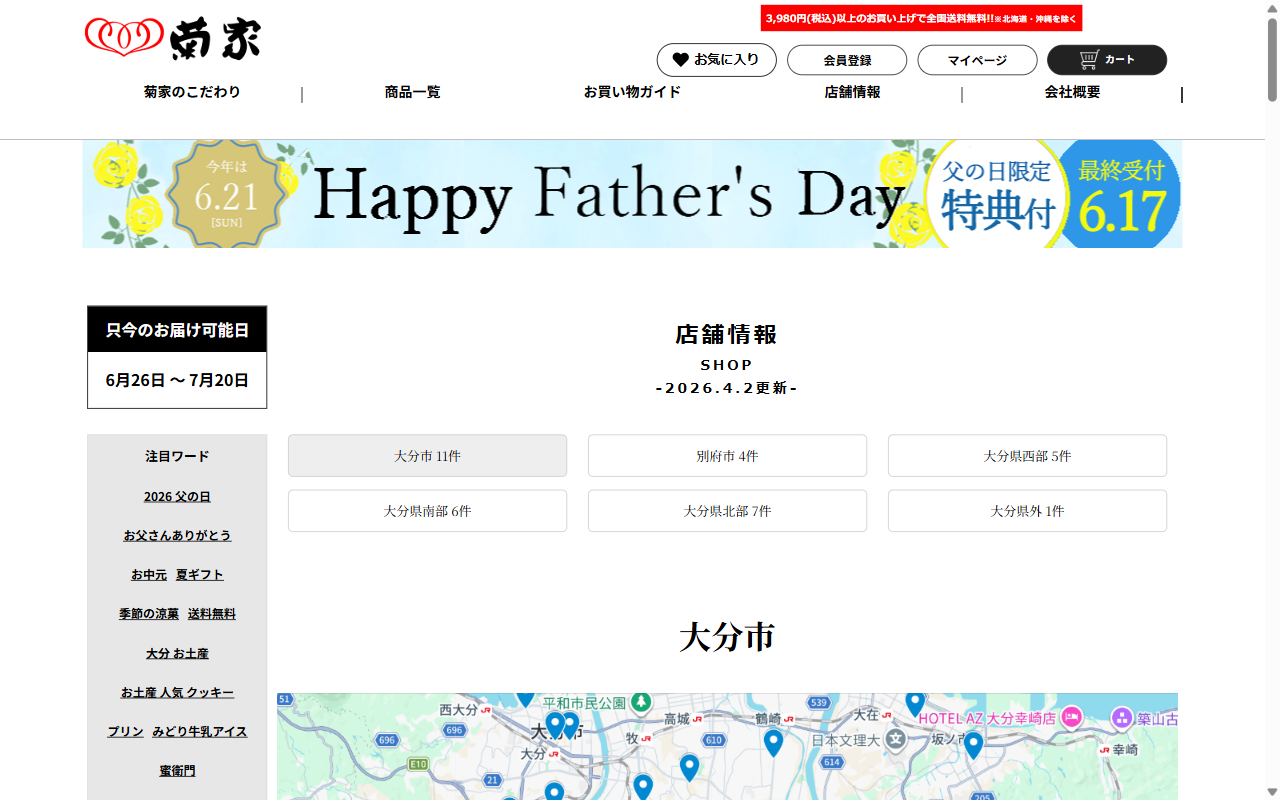Select the 大分県西部 5件 area tab

tap(1027, 456)
